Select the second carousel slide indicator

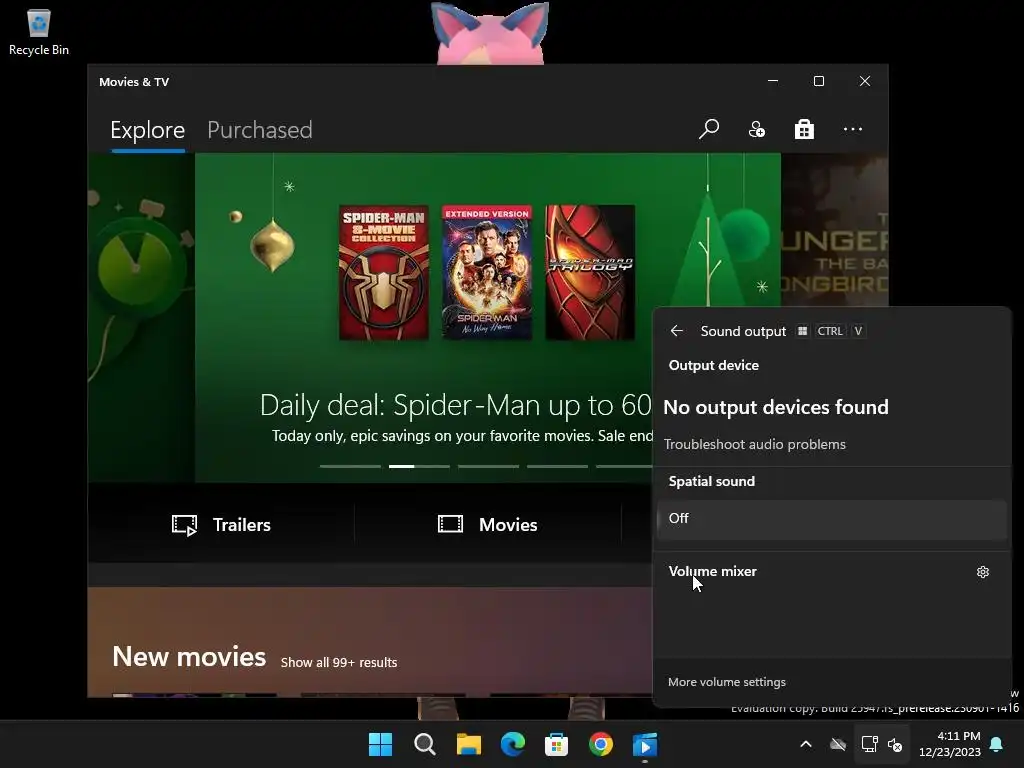click(419, 466)
